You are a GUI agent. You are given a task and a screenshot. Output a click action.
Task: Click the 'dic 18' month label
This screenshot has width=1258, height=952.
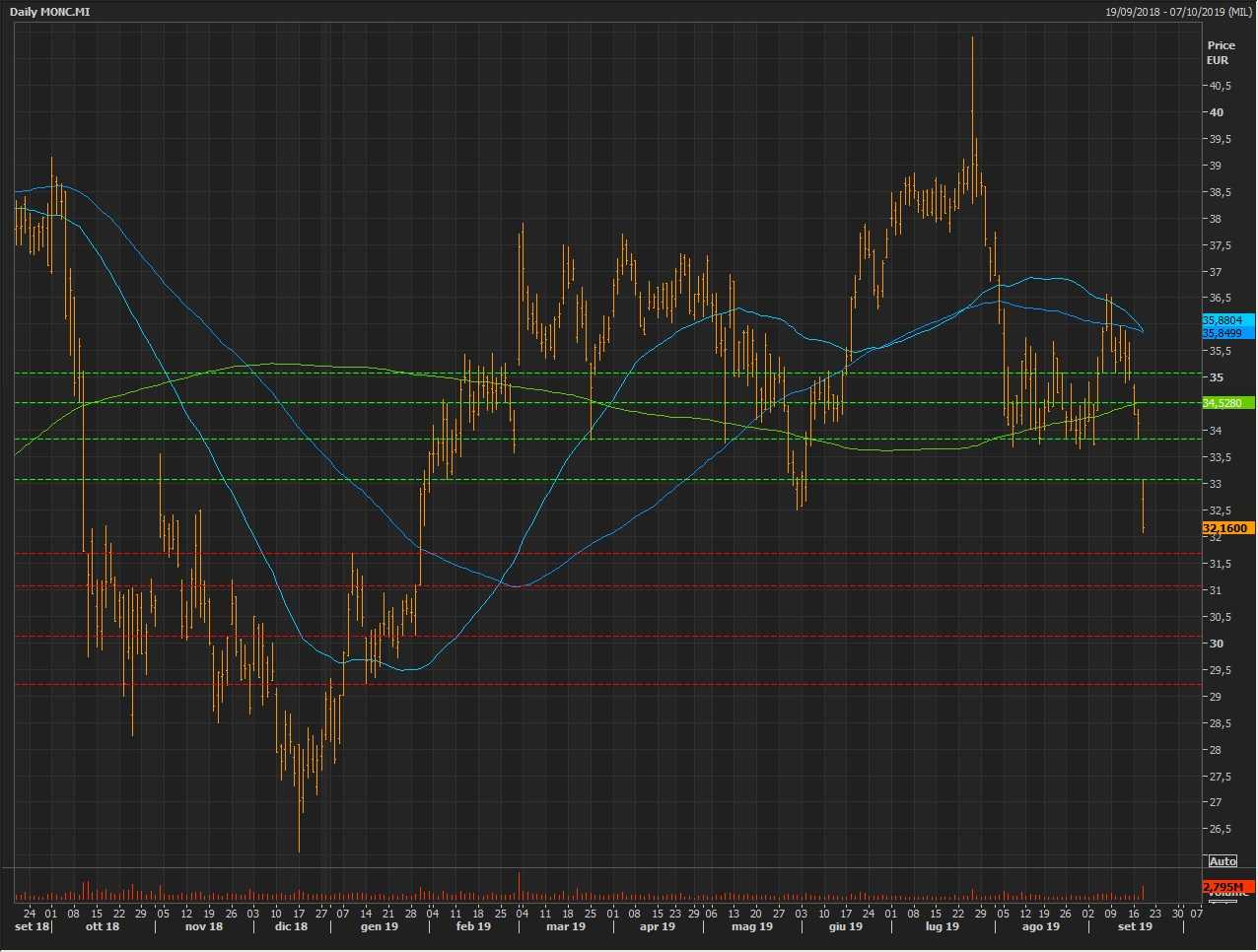tap(291, 926)
